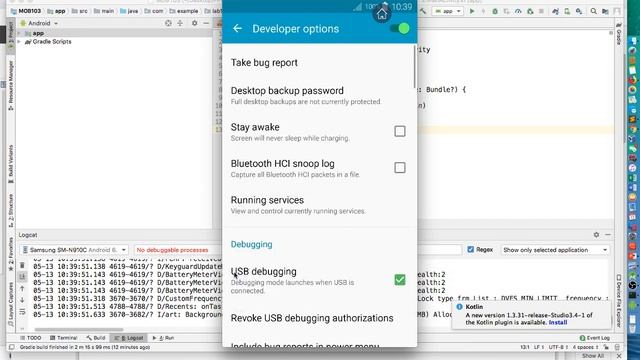
Task: Clear logcat with the trash icon
Action: 22,265
